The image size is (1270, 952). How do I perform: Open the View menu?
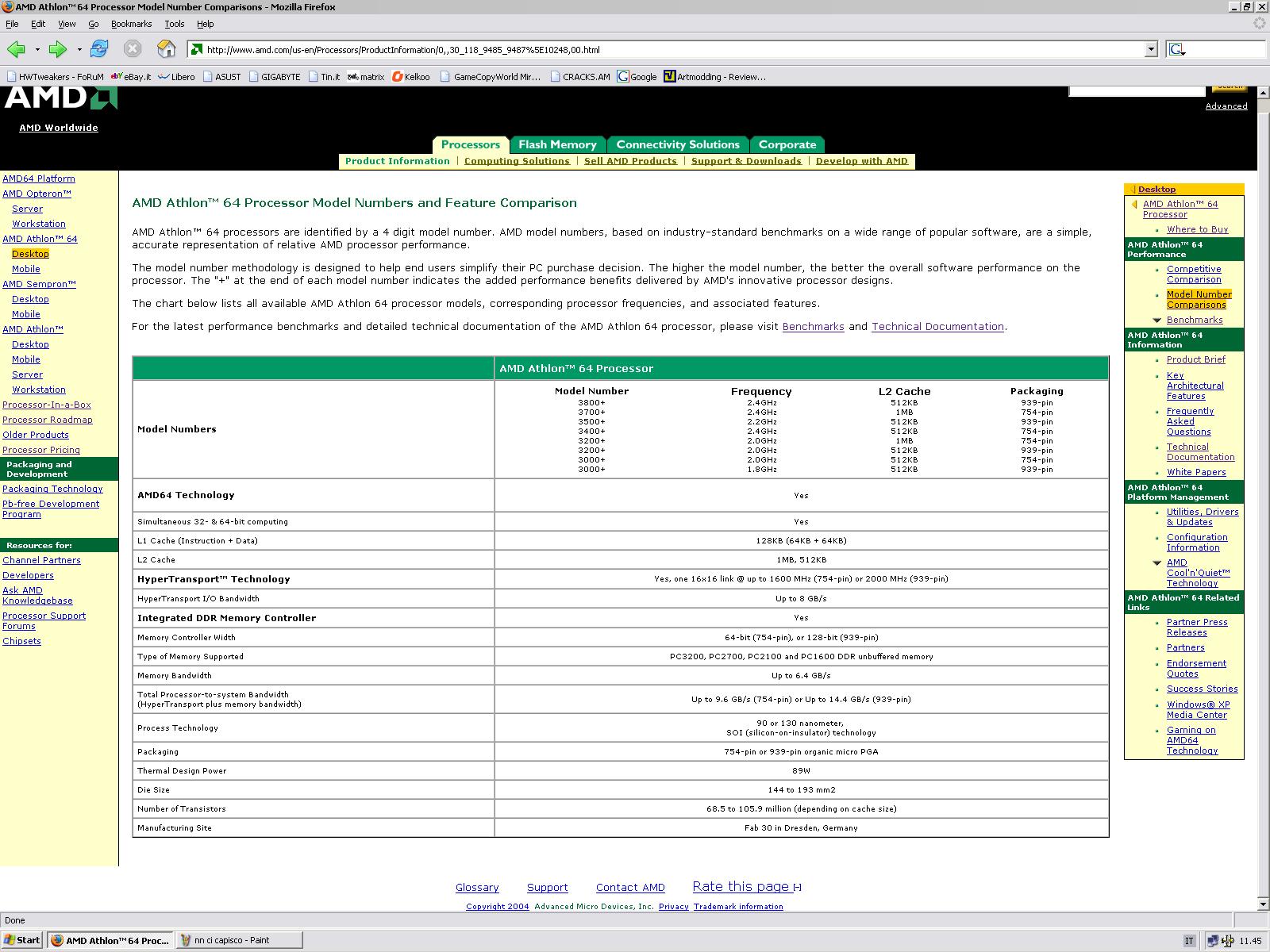(67, 24)
